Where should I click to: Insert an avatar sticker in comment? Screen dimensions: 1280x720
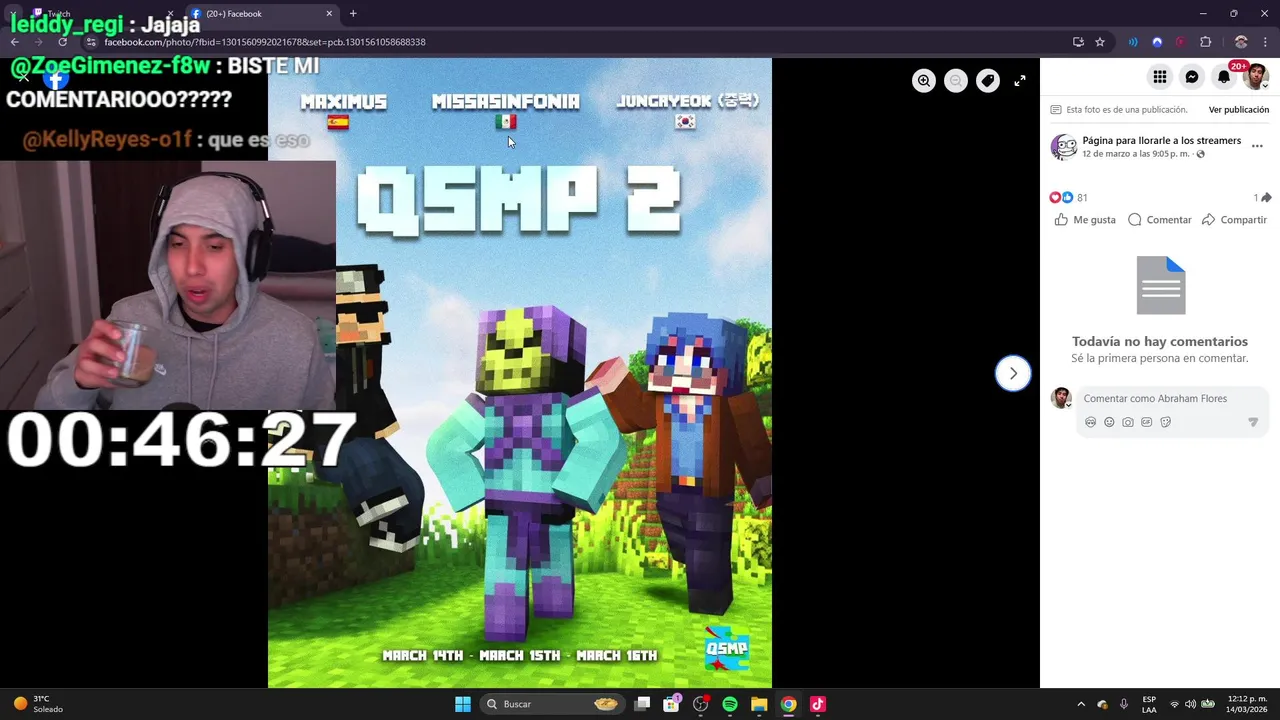(x=1090, y=422)
